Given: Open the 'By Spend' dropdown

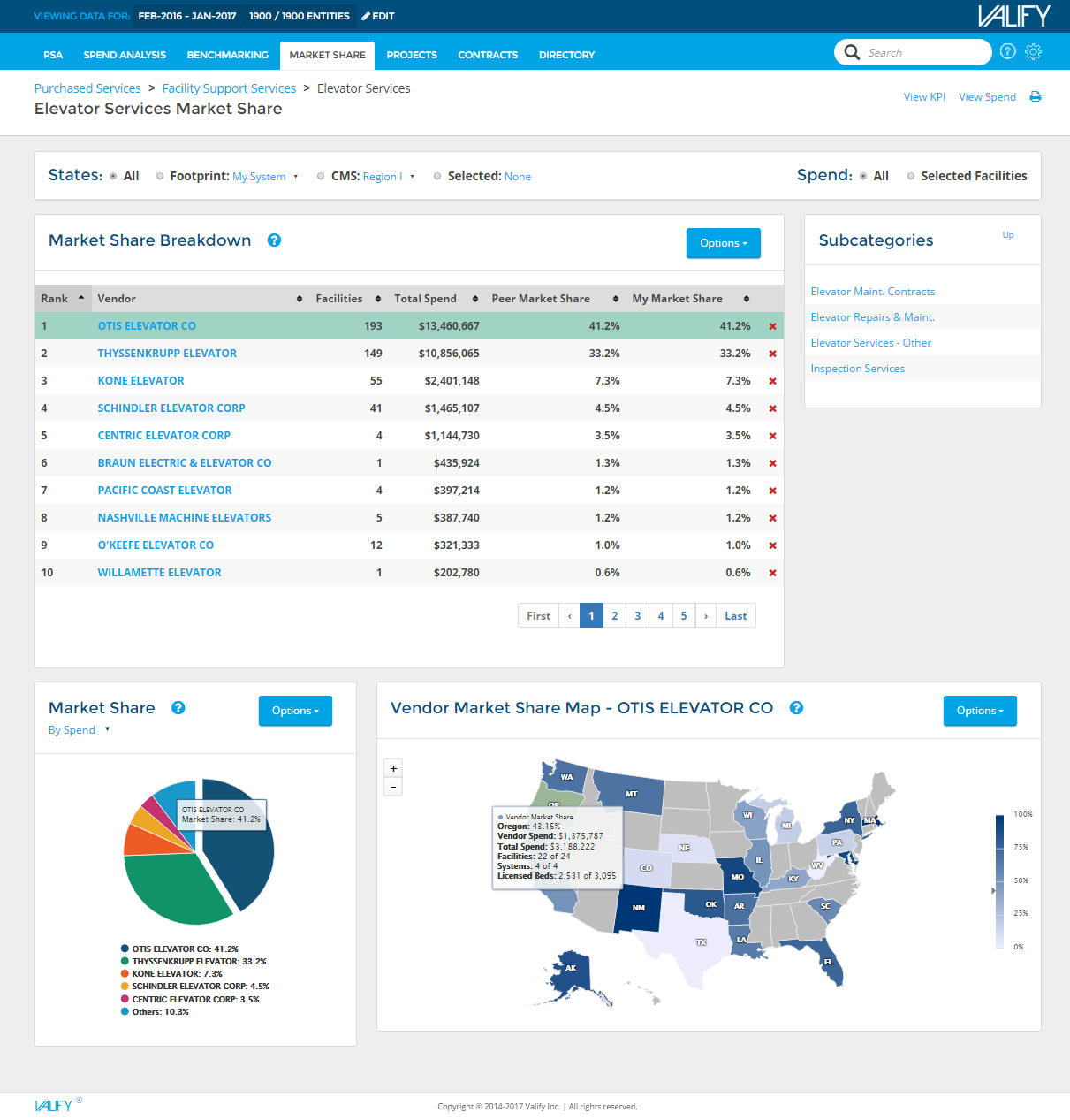Looking at the screenshot, I should [x=80, y=730].
